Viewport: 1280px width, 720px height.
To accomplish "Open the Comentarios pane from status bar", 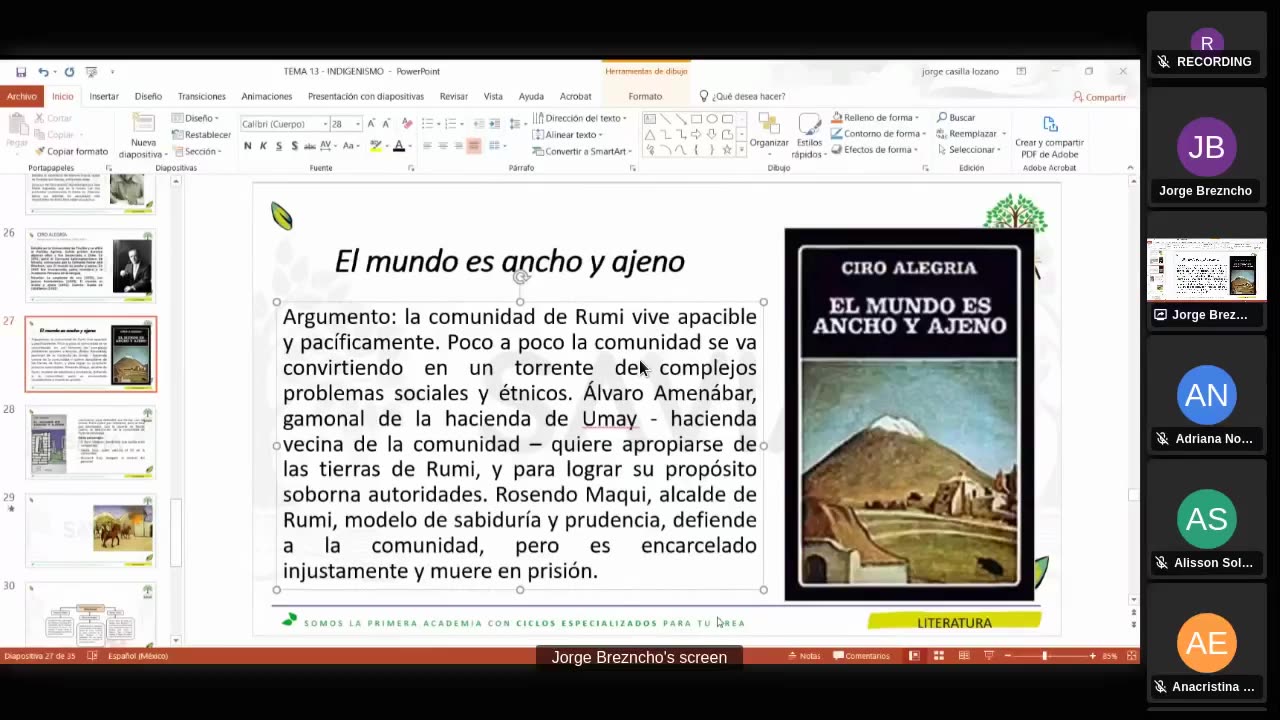I will pos(861,656).
